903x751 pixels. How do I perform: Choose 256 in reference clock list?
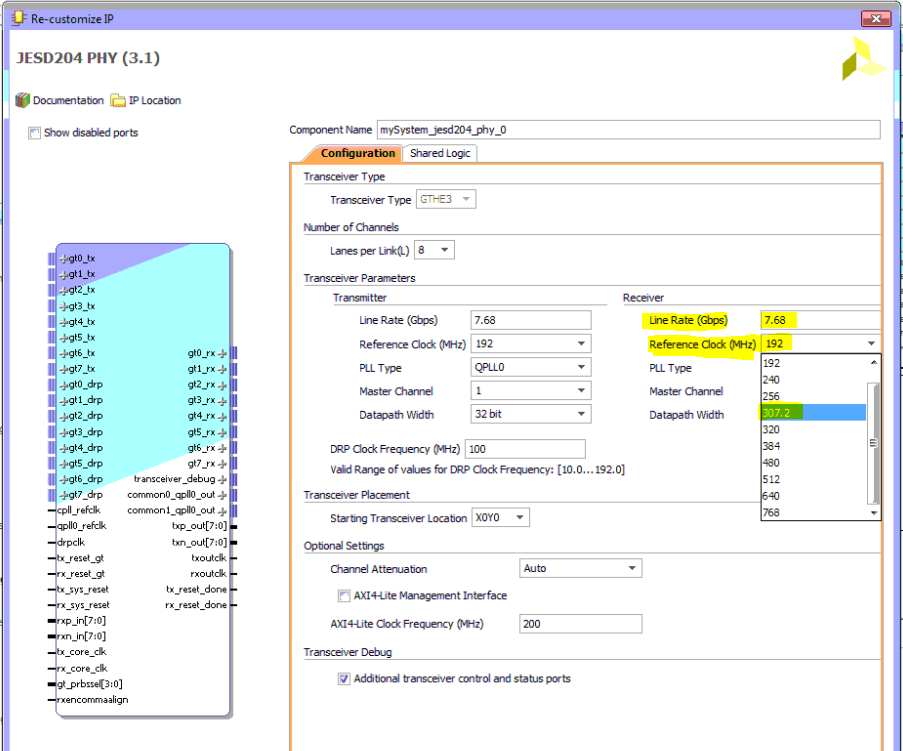coord(814,396)
